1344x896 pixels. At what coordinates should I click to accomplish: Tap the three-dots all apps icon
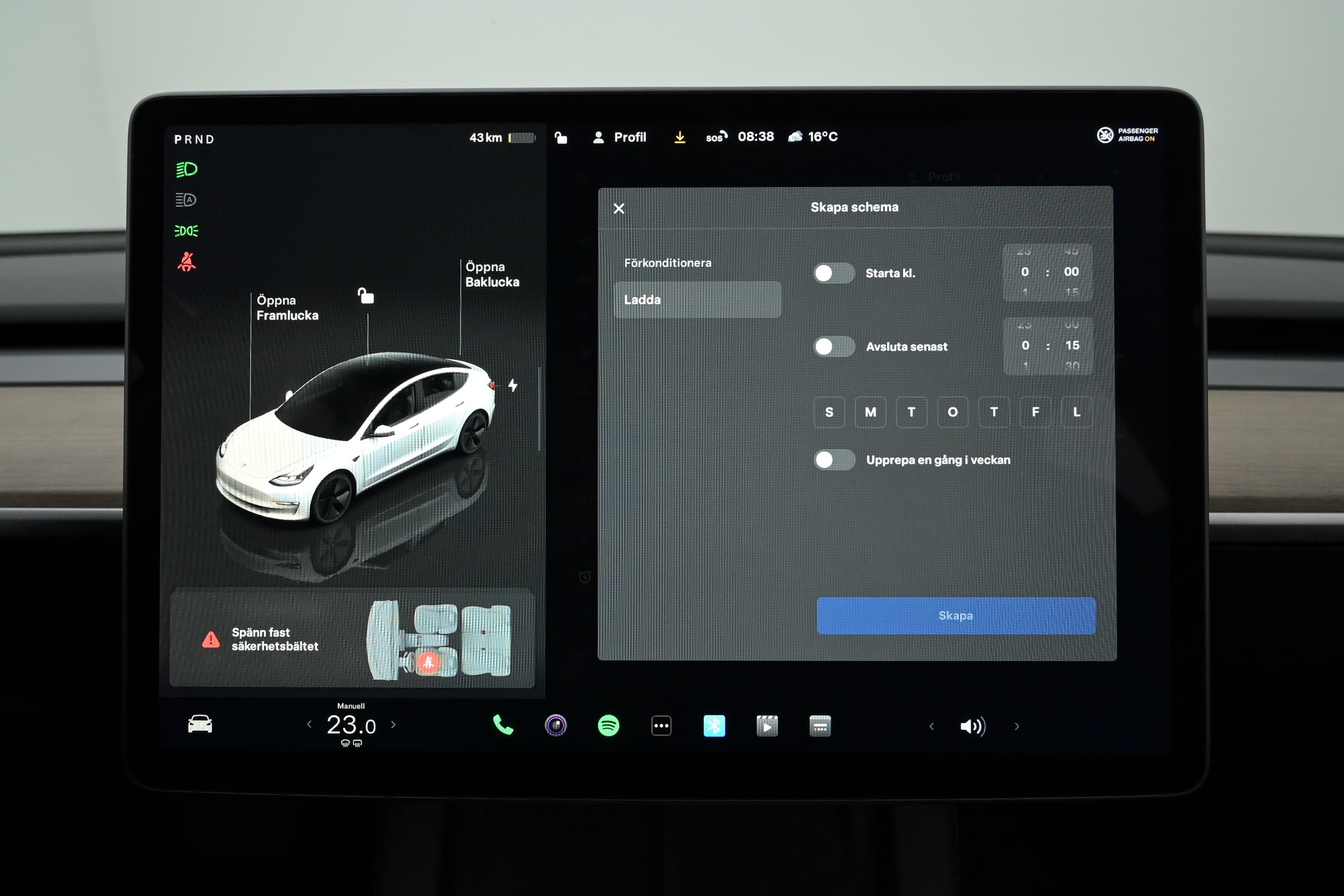(661, 726)
